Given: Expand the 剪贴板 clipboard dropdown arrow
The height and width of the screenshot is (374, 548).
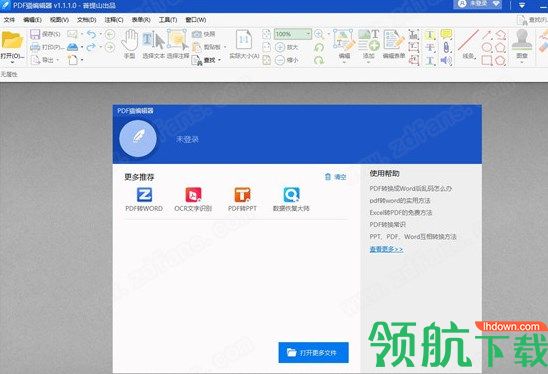Looking at the screenshot, I should 225,47.
